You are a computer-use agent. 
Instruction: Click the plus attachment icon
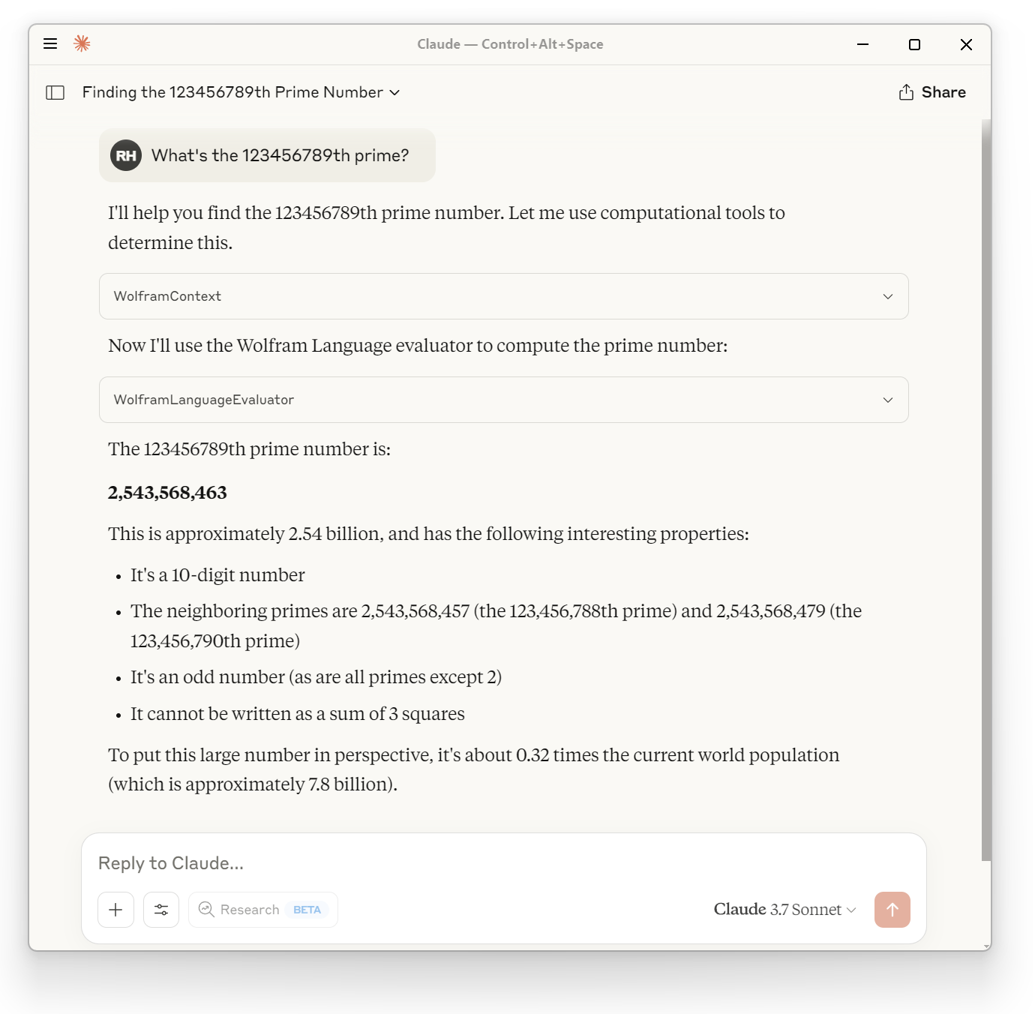(x=116, y=910)
